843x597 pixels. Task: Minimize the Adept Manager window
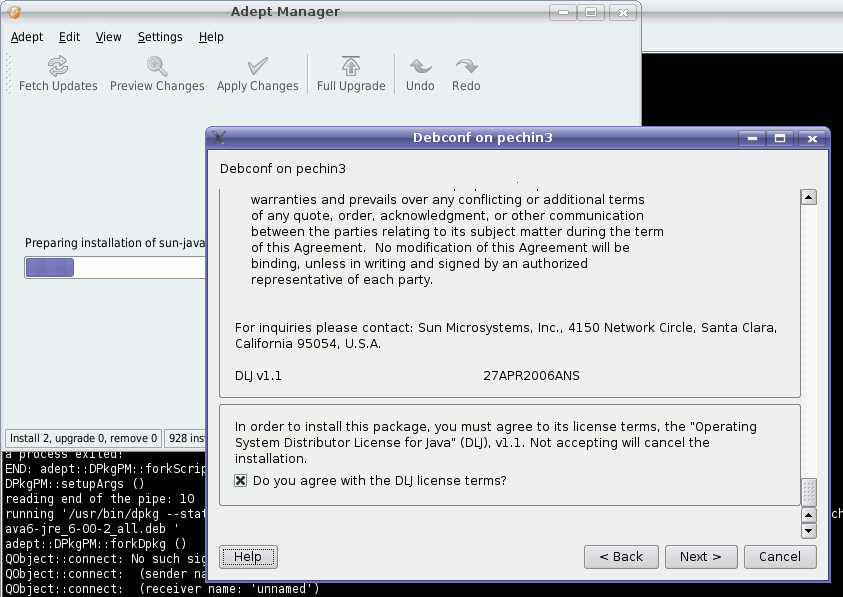(563, 12)
